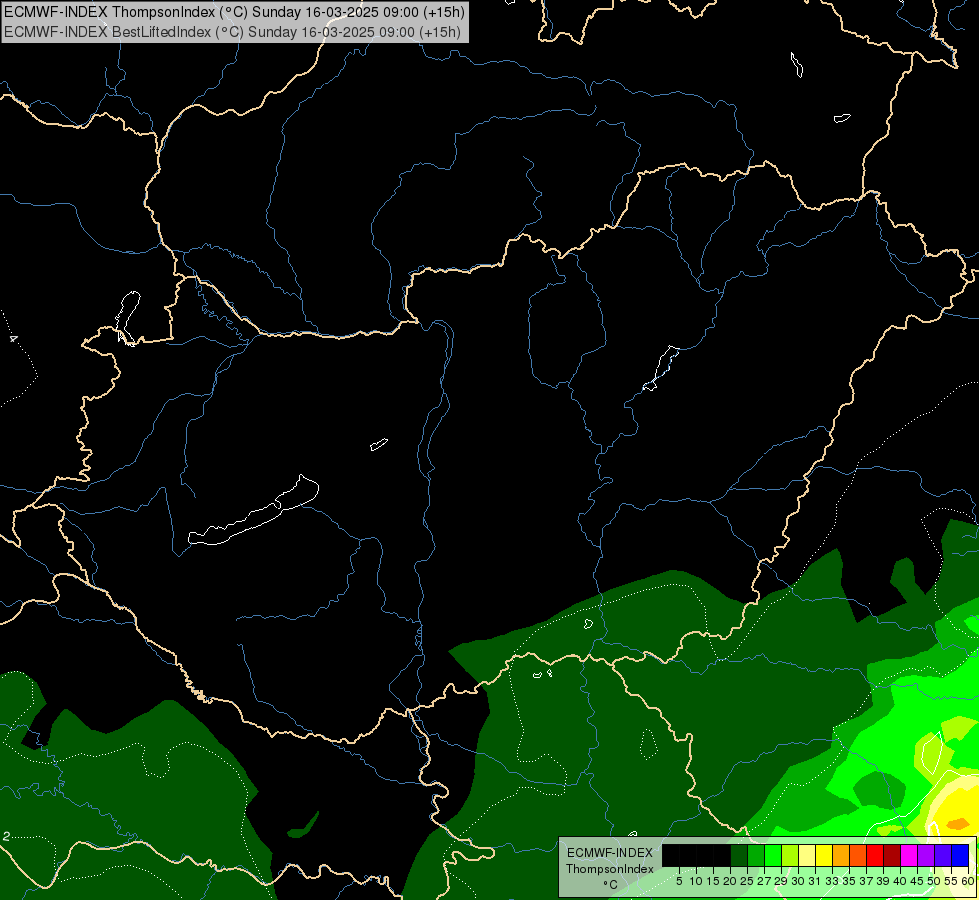Click the legend value 31
The width and height of the screenshot is (979, 900).
[x=814, y=881]
